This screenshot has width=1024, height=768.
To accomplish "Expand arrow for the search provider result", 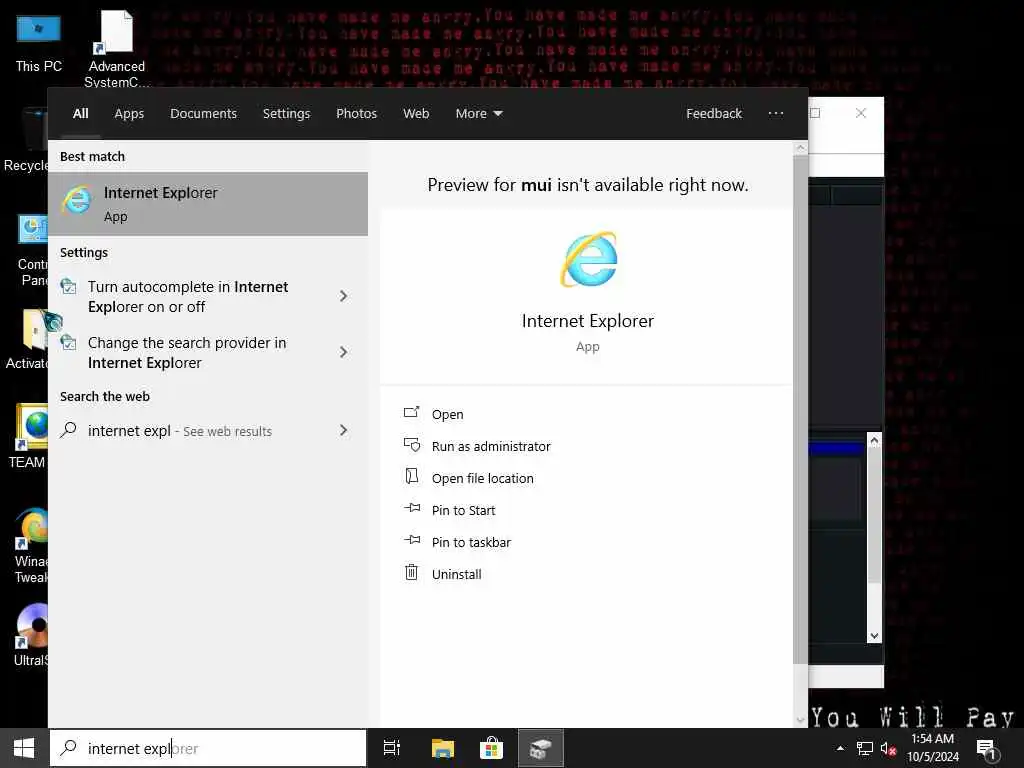I will (344, 353).
